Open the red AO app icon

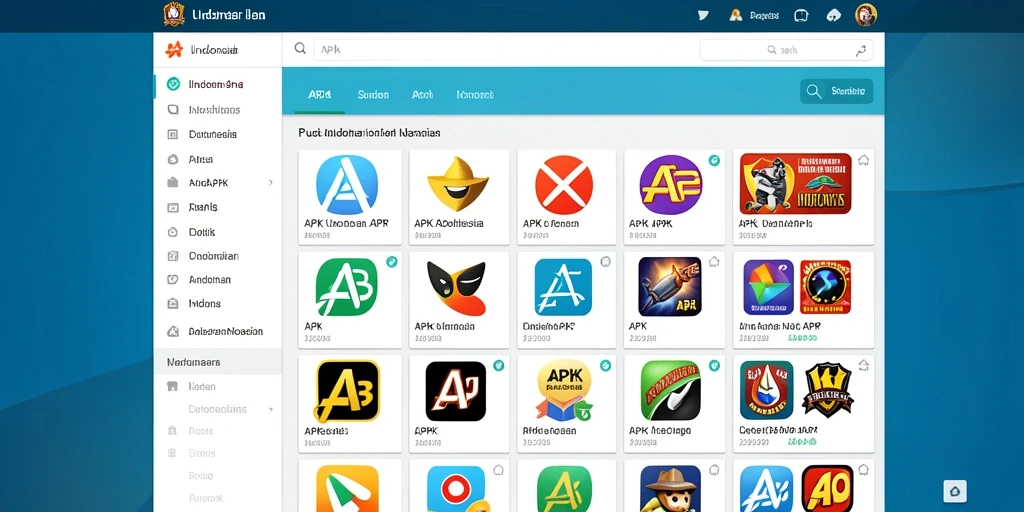click(x=827, y=488)
